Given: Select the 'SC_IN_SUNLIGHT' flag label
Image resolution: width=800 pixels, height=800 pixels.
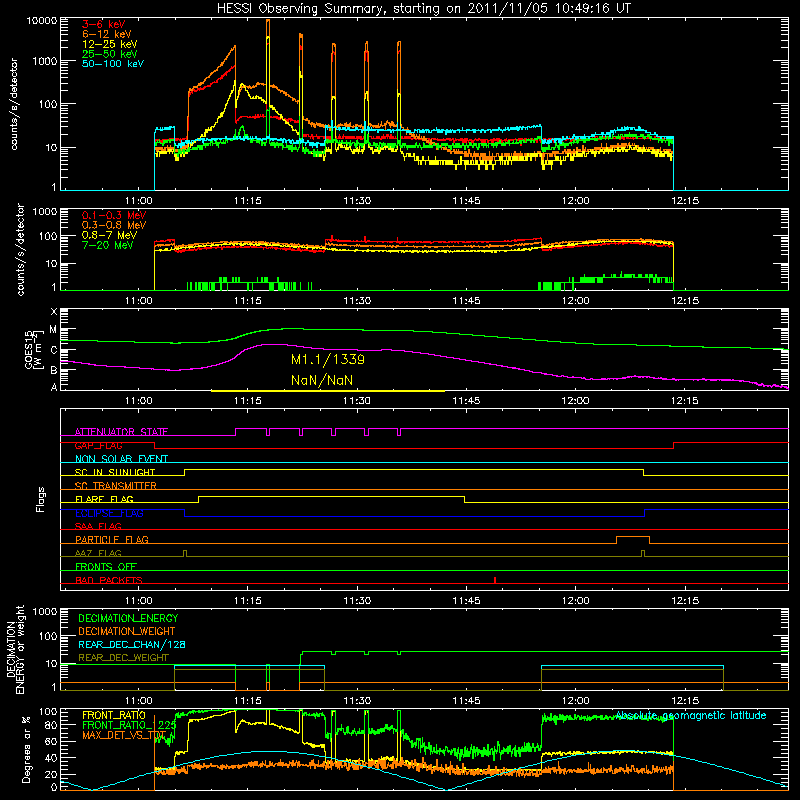Looking at the screenshot, I should pos(115,472).
